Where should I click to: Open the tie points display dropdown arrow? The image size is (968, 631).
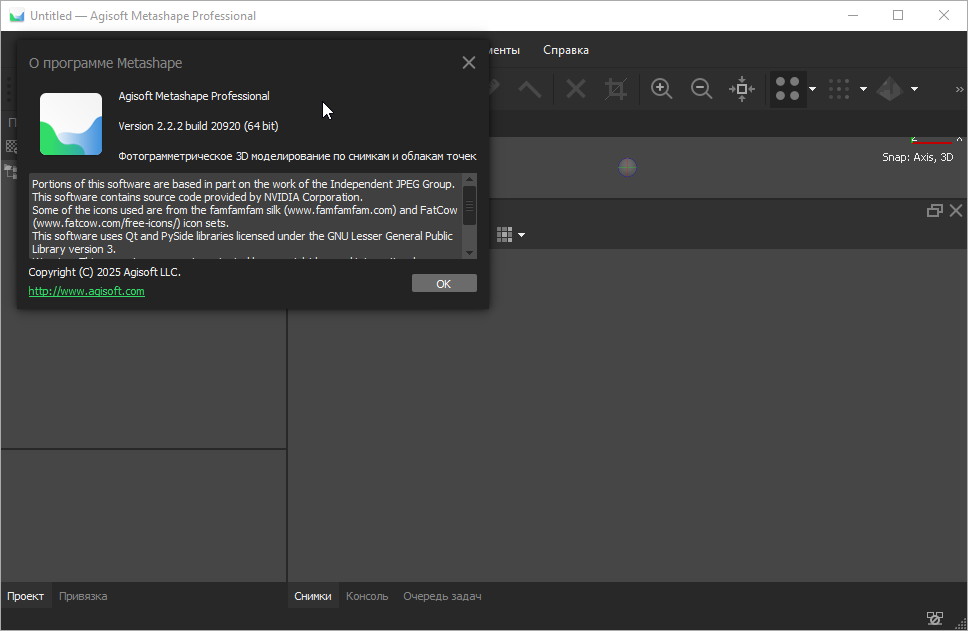[812, 89]
